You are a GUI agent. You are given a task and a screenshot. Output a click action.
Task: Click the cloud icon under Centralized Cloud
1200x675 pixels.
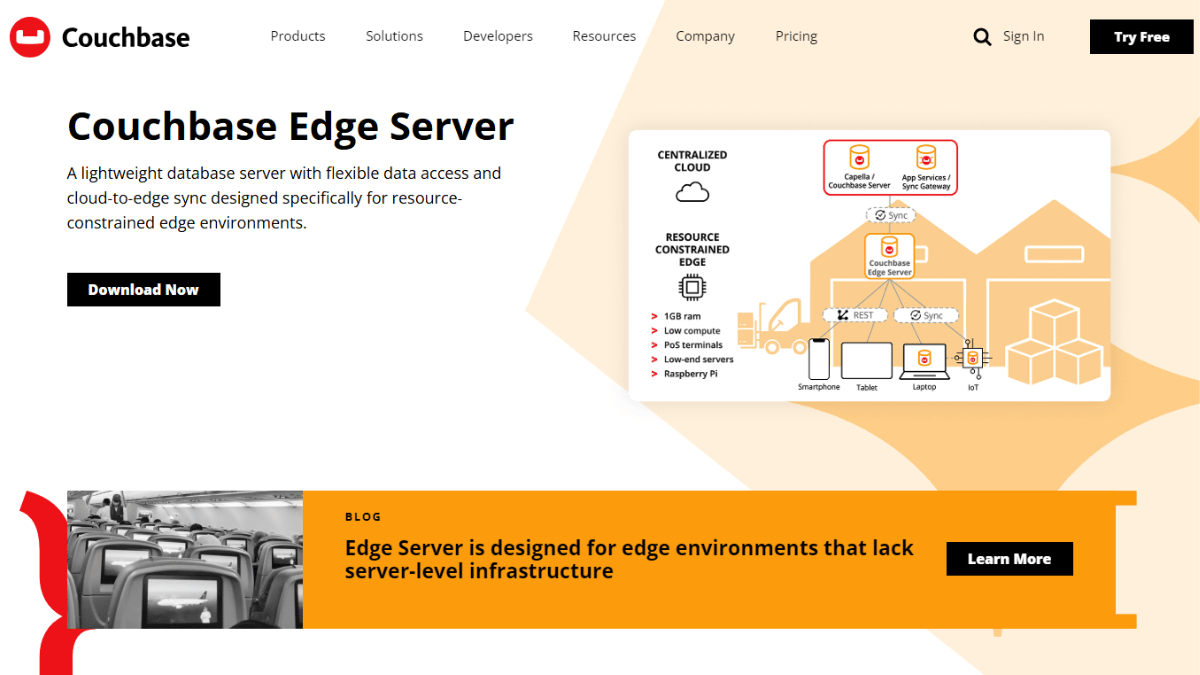point(692,192)
